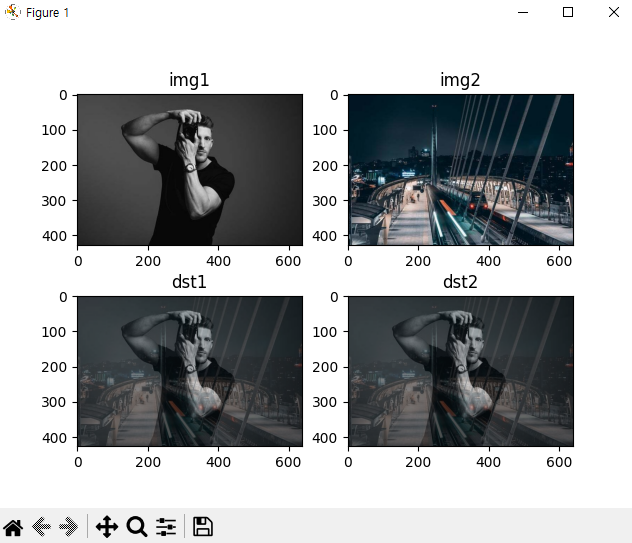Viewport: 632px width, 543px height.
Task: Go back to previous view arrow
Action: pos(41,527)
